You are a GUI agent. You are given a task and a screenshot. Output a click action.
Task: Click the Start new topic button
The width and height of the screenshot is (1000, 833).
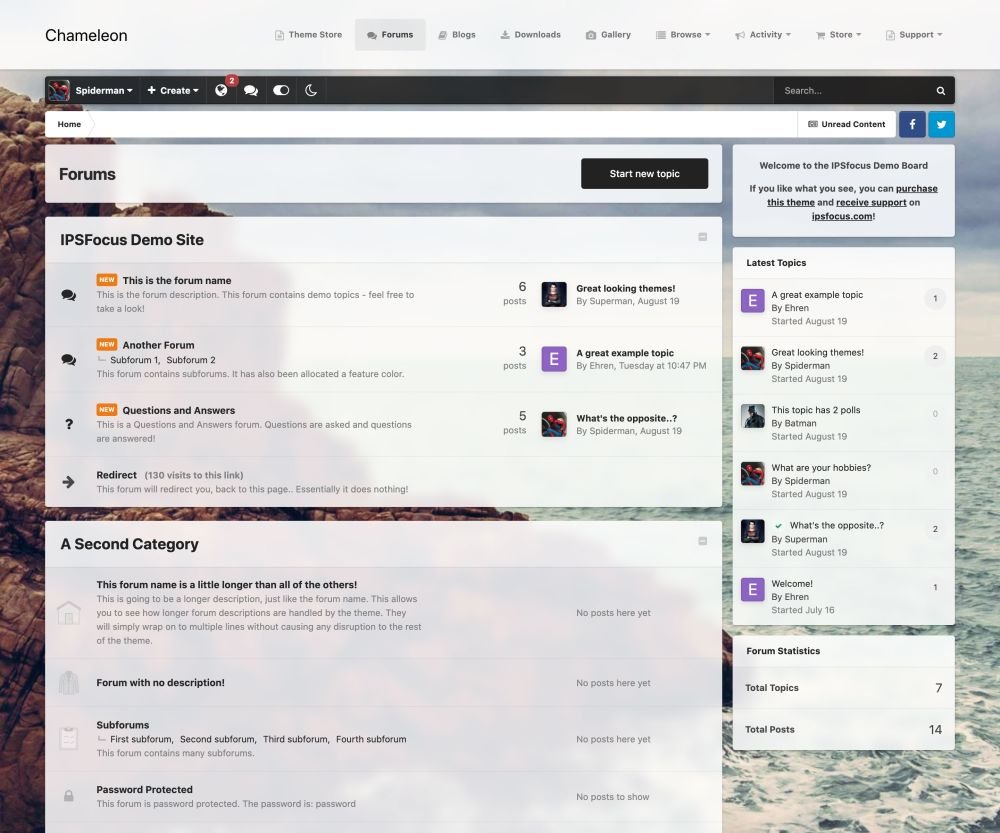tap(644, 174)
